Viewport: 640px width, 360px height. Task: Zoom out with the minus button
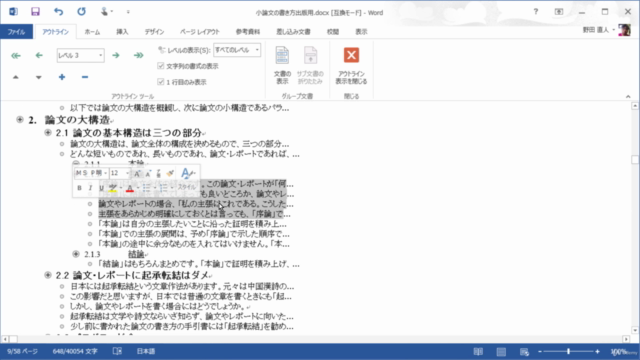point(540,351)
